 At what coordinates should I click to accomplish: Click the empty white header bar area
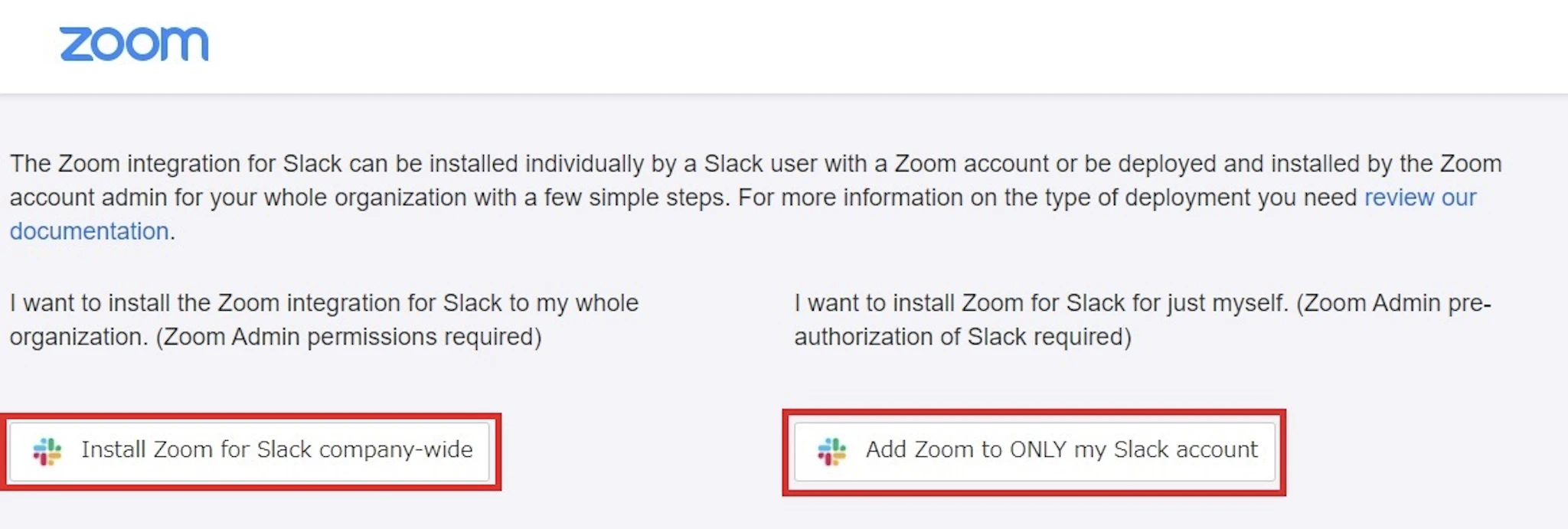tap(842, 46)
